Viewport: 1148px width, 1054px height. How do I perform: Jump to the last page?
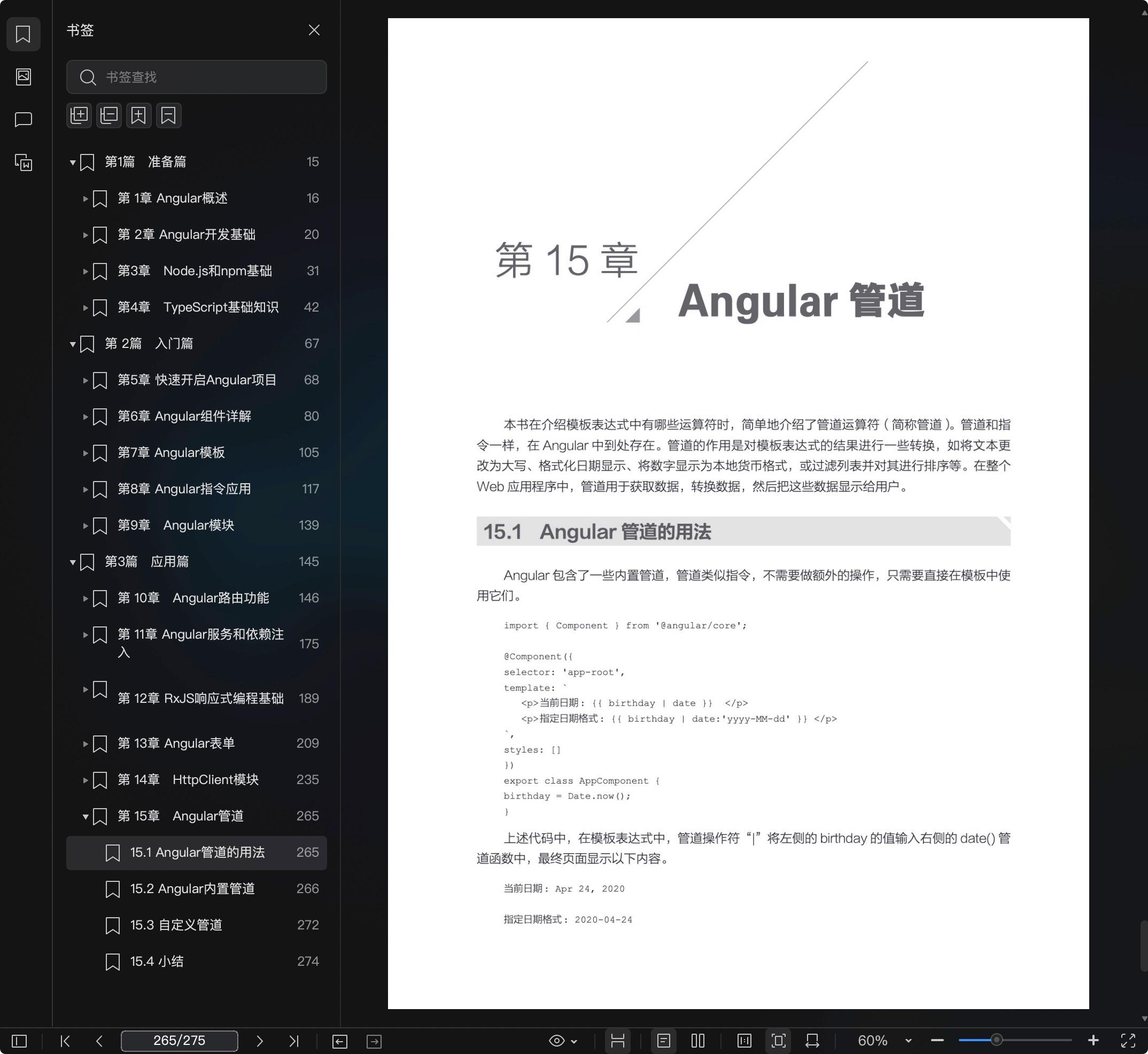click(x=294, y=1041)
